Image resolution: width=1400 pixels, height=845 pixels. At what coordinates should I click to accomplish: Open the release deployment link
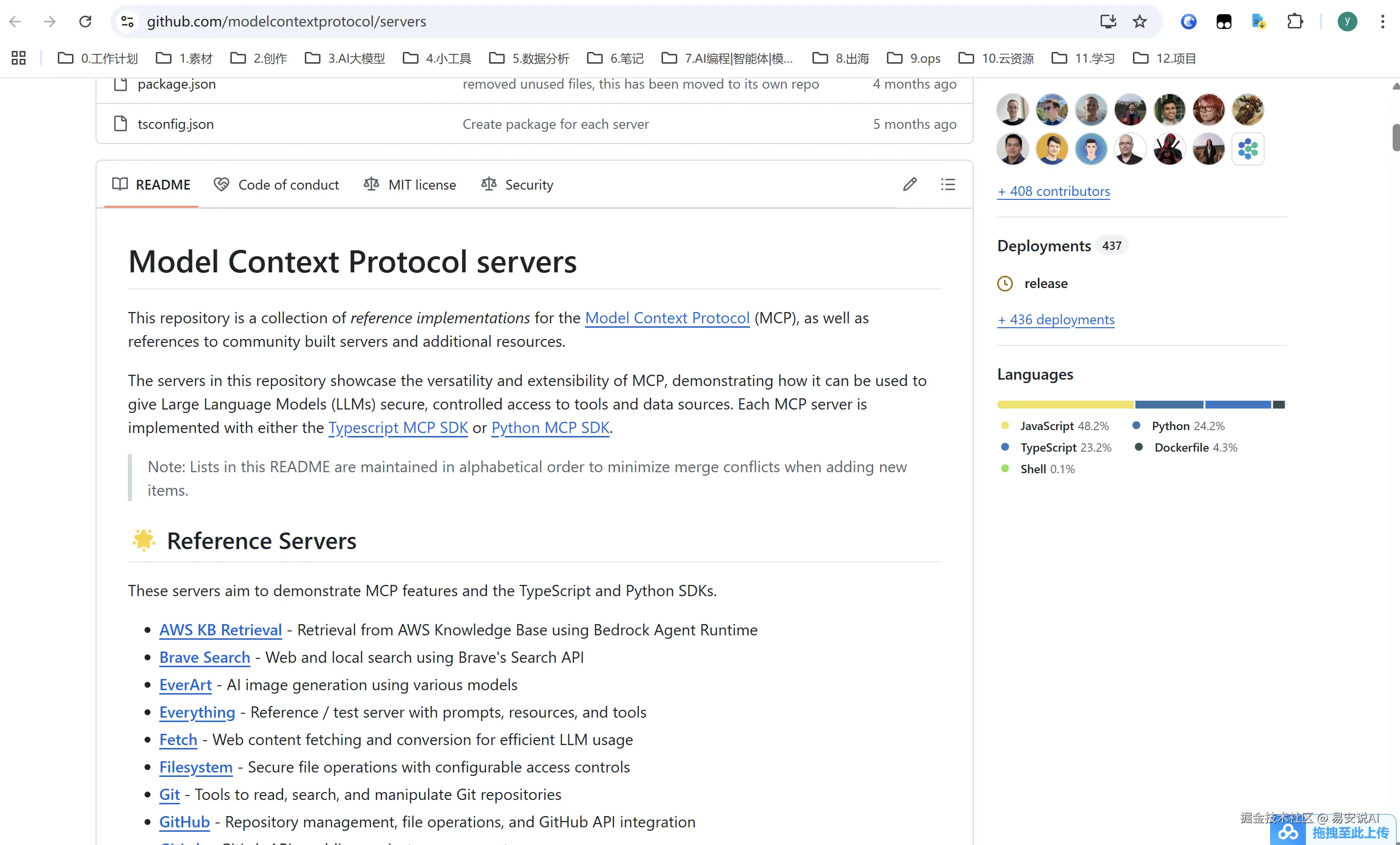tap(1046, 283)
